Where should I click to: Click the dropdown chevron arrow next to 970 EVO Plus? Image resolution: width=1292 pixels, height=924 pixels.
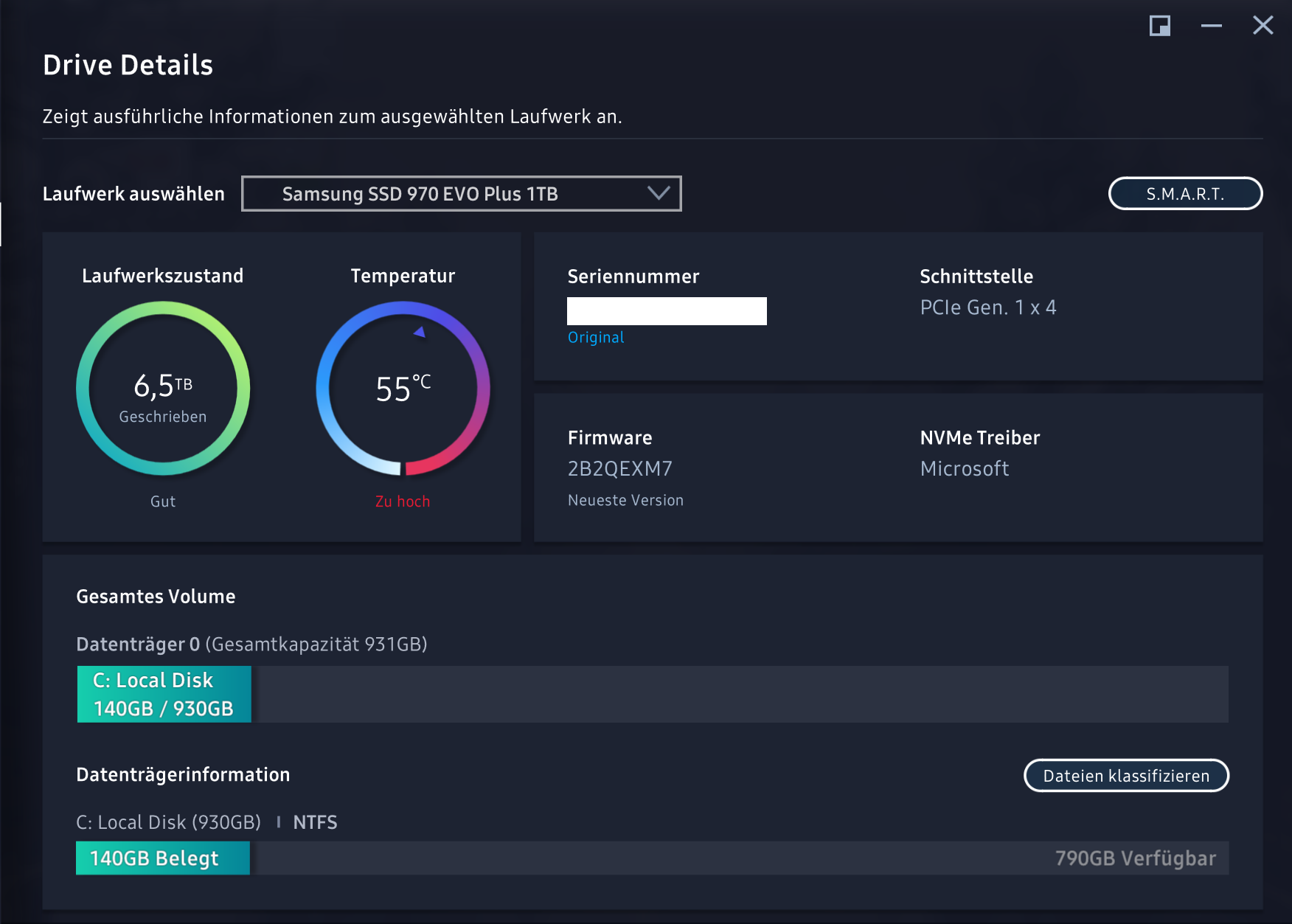659,193
